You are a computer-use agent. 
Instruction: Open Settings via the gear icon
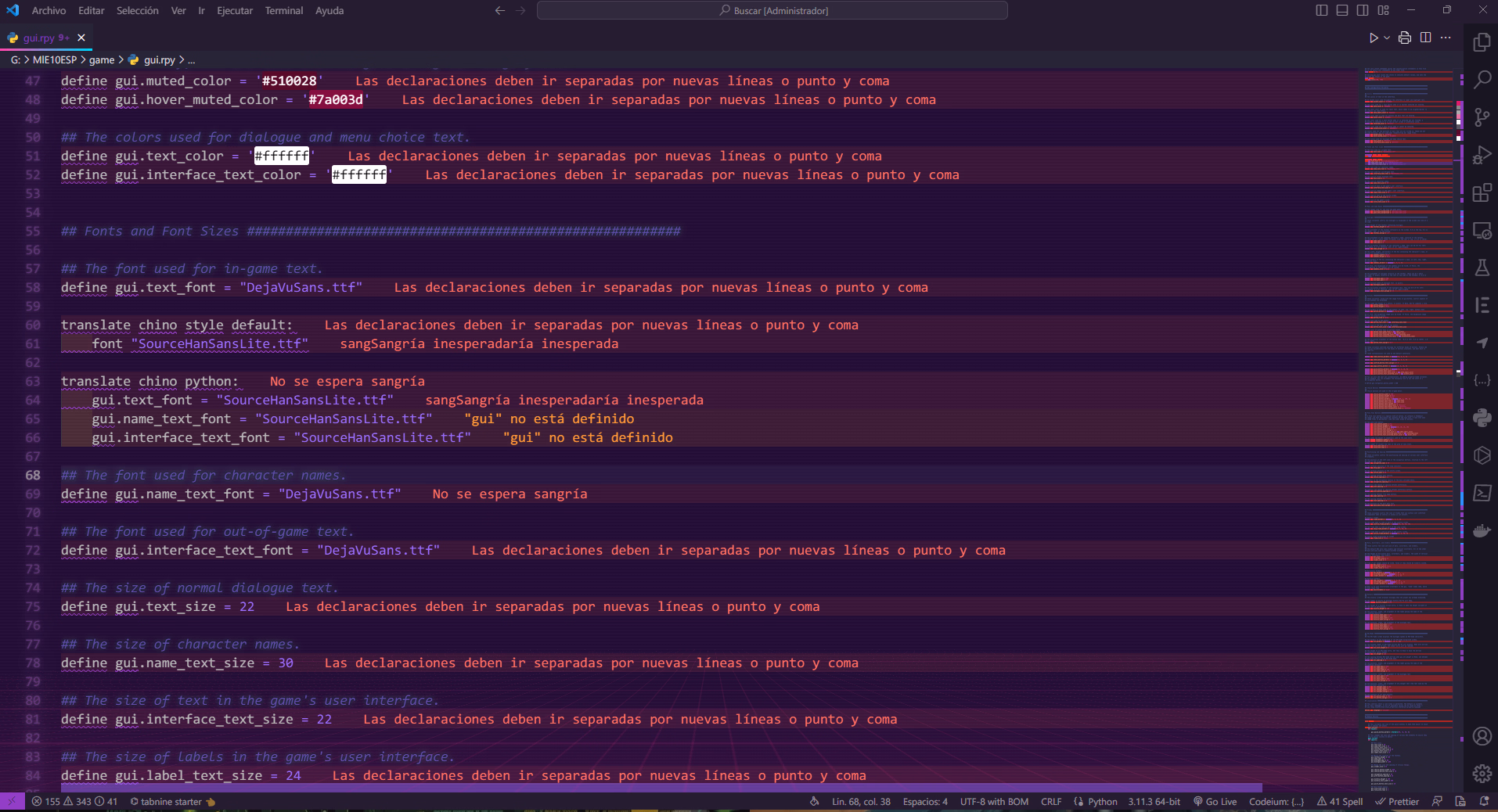(x=1482, y=773)
